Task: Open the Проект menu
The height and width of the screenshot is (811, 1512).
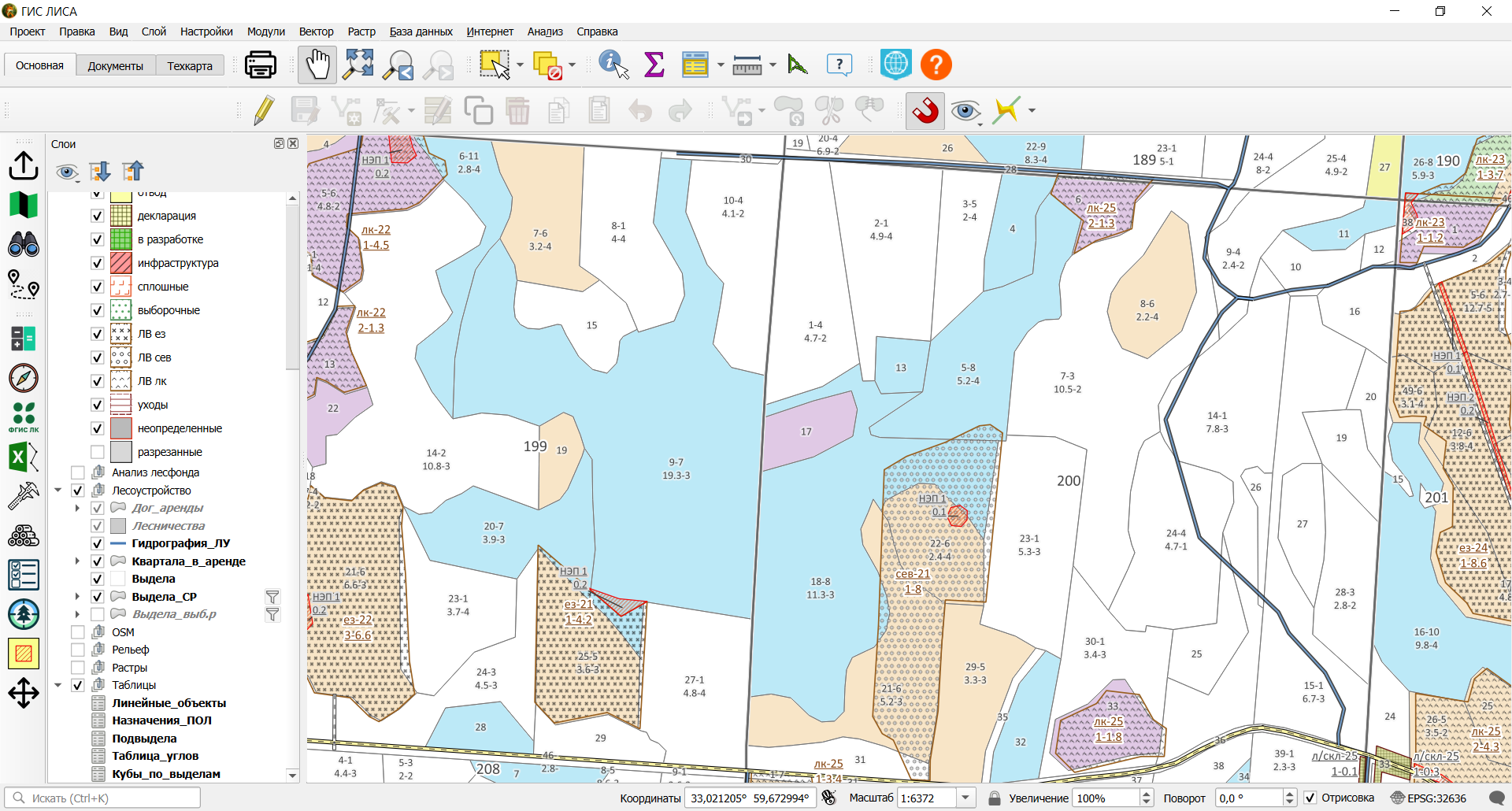Action: [x=28, y=31]
